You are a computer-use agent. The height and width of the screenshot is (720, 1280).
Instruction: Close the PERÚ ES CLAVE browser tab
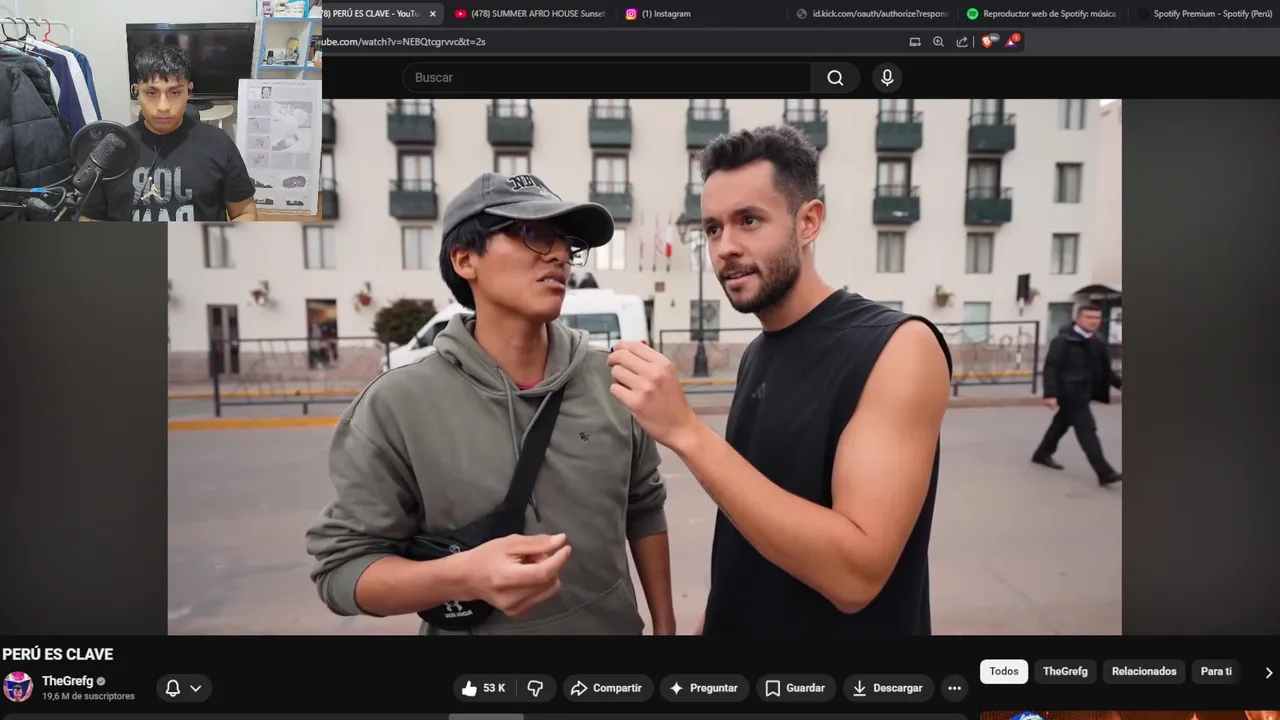[x=433, y=14]
